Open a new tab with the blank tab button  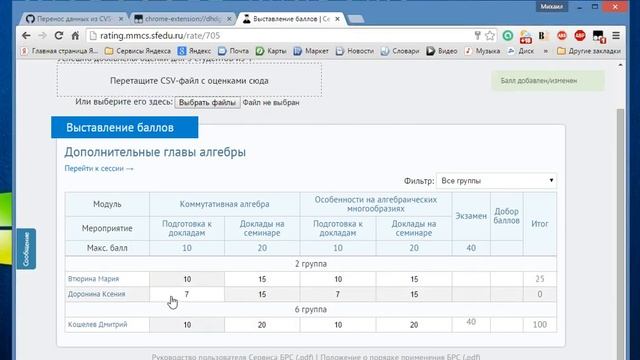tap(356, 19)
